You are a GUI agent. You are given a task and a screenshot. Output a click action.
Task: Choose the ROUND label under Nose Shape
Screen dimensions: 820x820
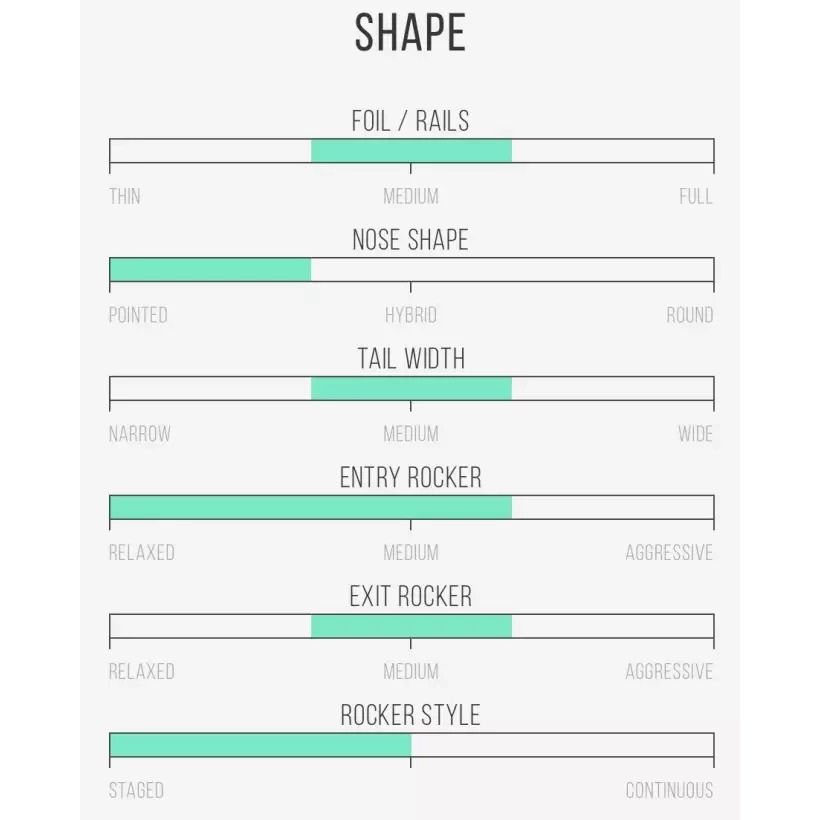[690, 315]
